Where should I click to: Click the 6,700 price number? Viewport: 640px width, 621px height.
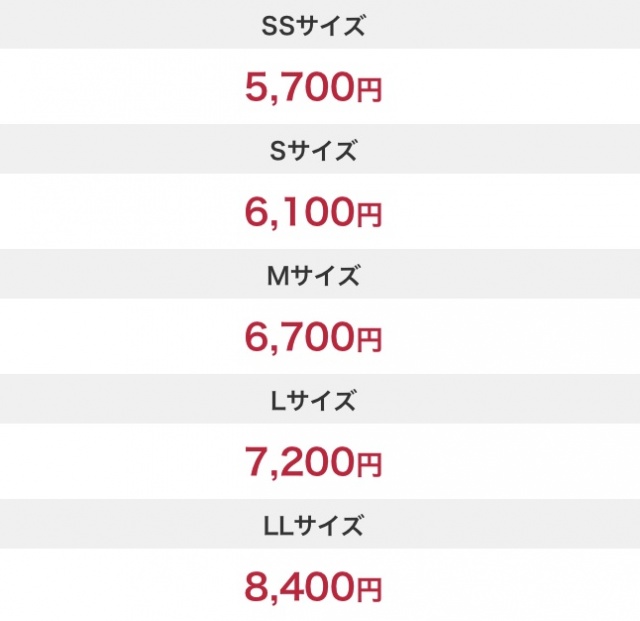click(x=299, y=338)
